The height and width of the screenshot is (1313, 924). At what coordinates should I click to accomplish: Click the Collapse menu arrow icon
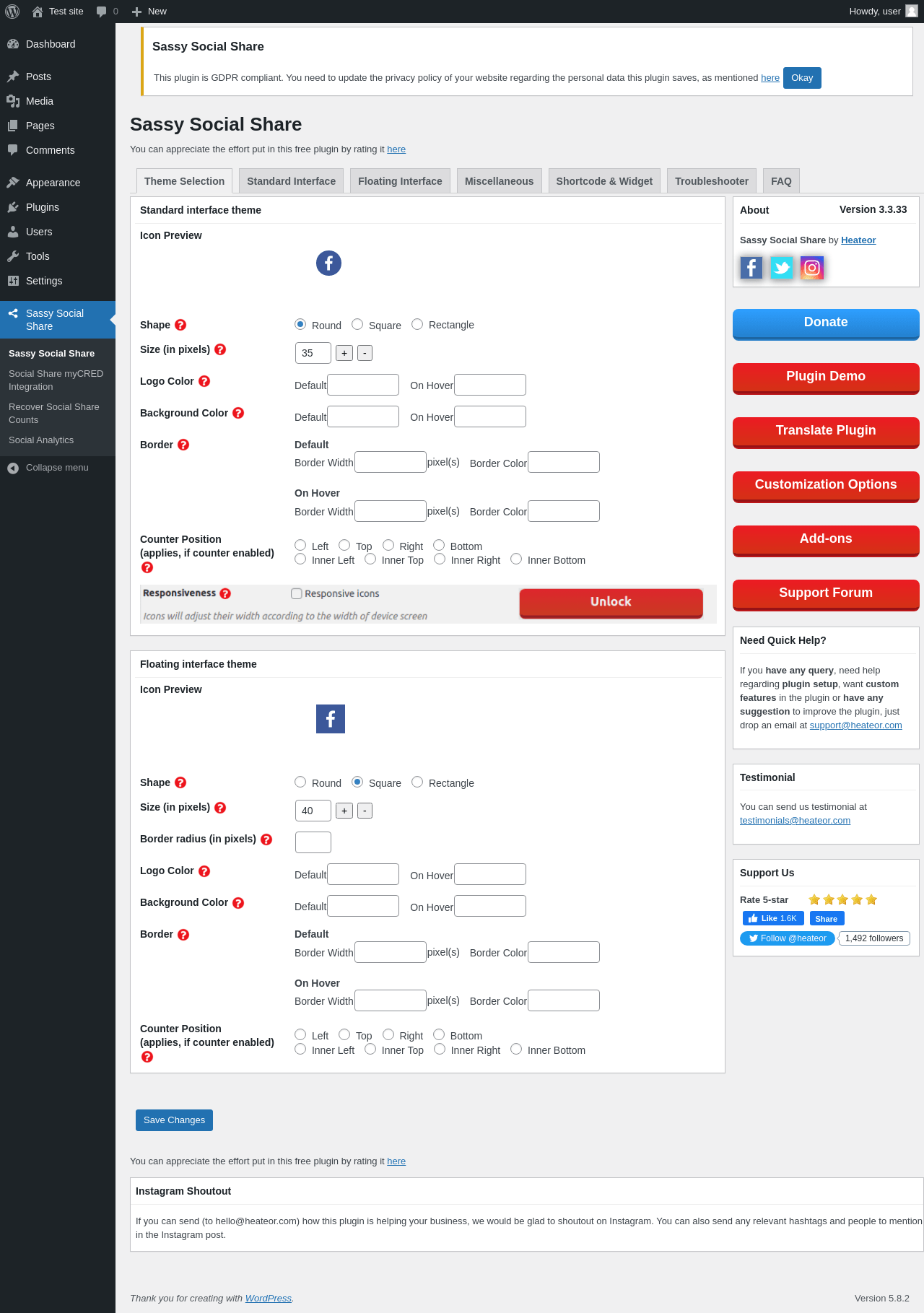click(13, 468)
